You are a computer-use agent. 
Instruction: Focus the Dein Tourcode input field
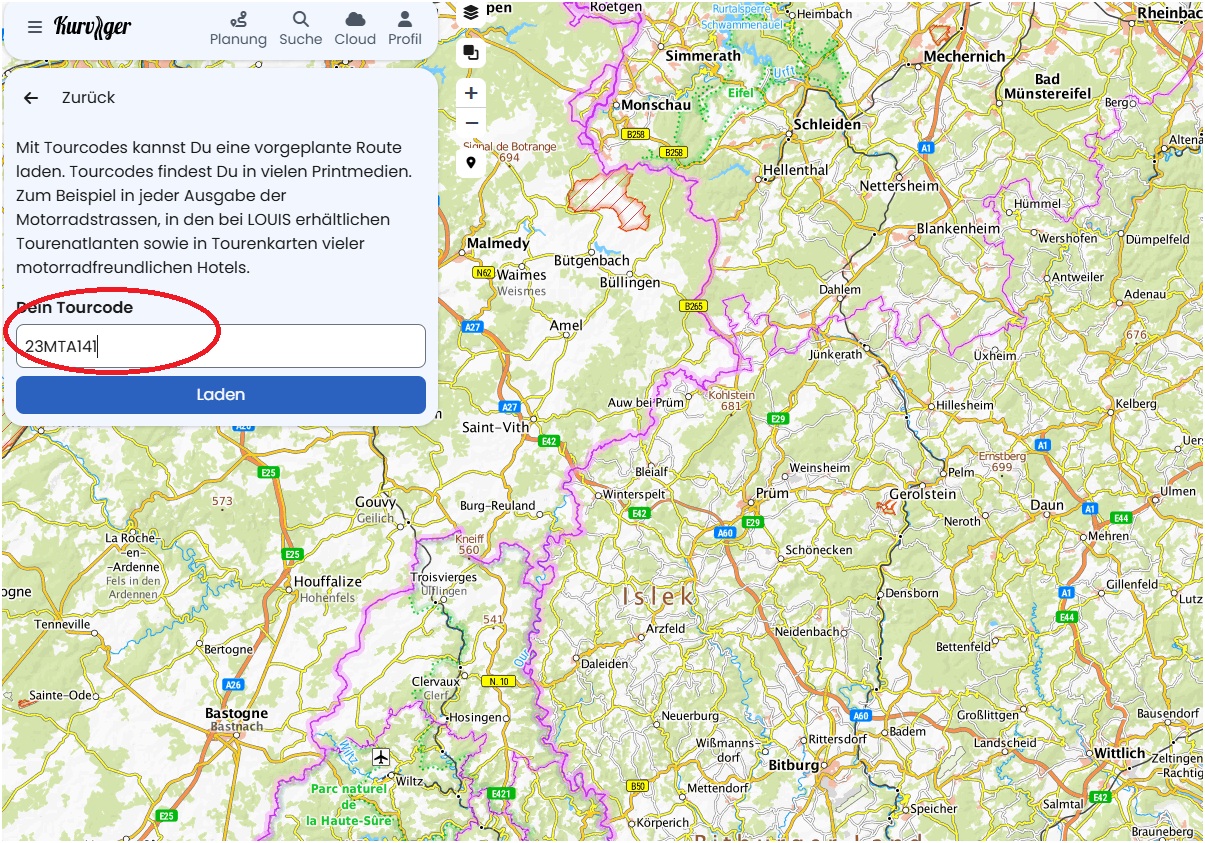221,346
